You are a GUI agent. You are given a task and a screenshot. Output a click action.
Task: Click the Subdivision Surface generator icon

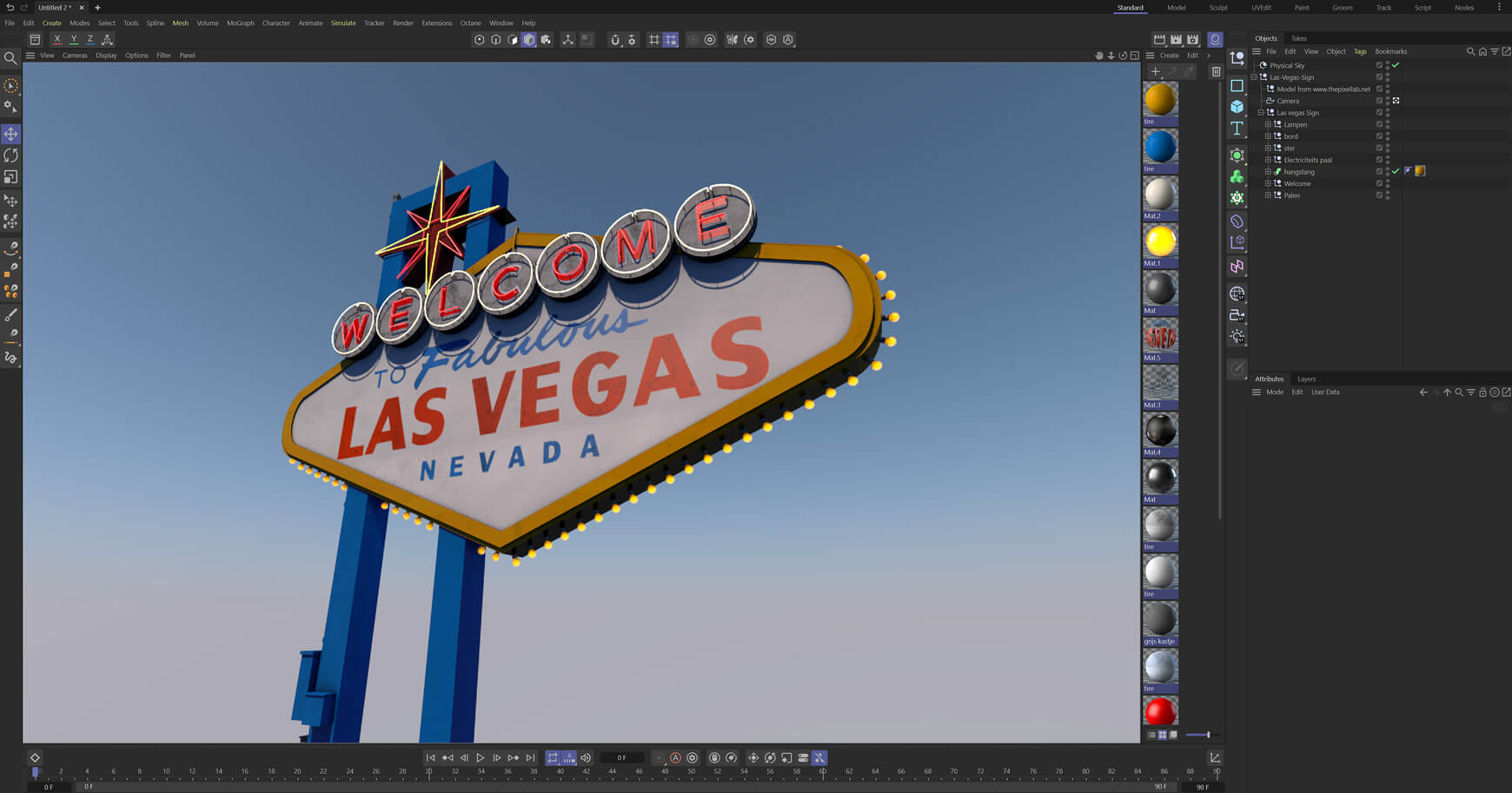pos(1237,155)
